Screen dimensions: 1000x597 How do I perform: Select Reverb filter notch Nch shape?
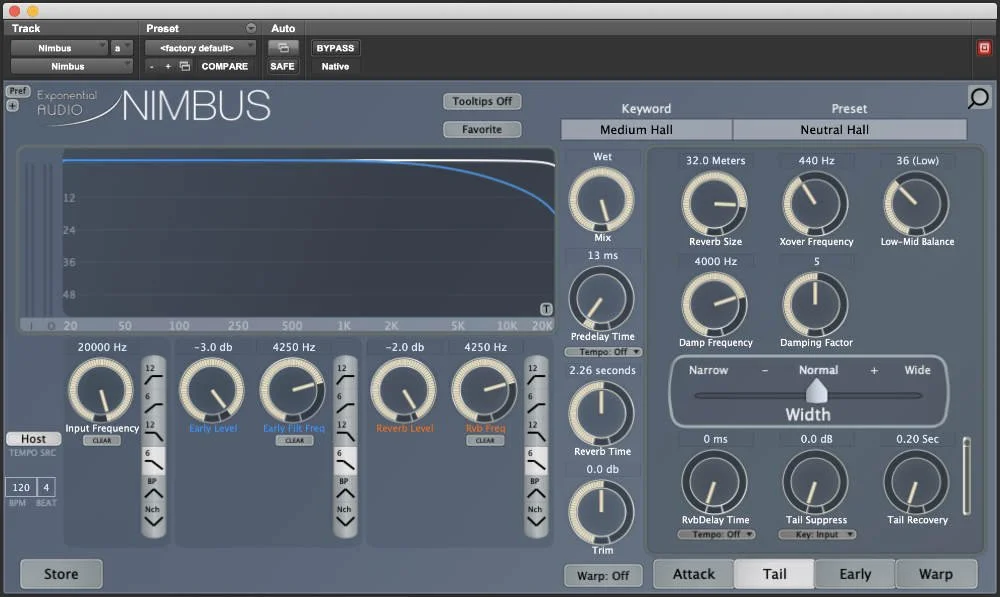point(536,517)
